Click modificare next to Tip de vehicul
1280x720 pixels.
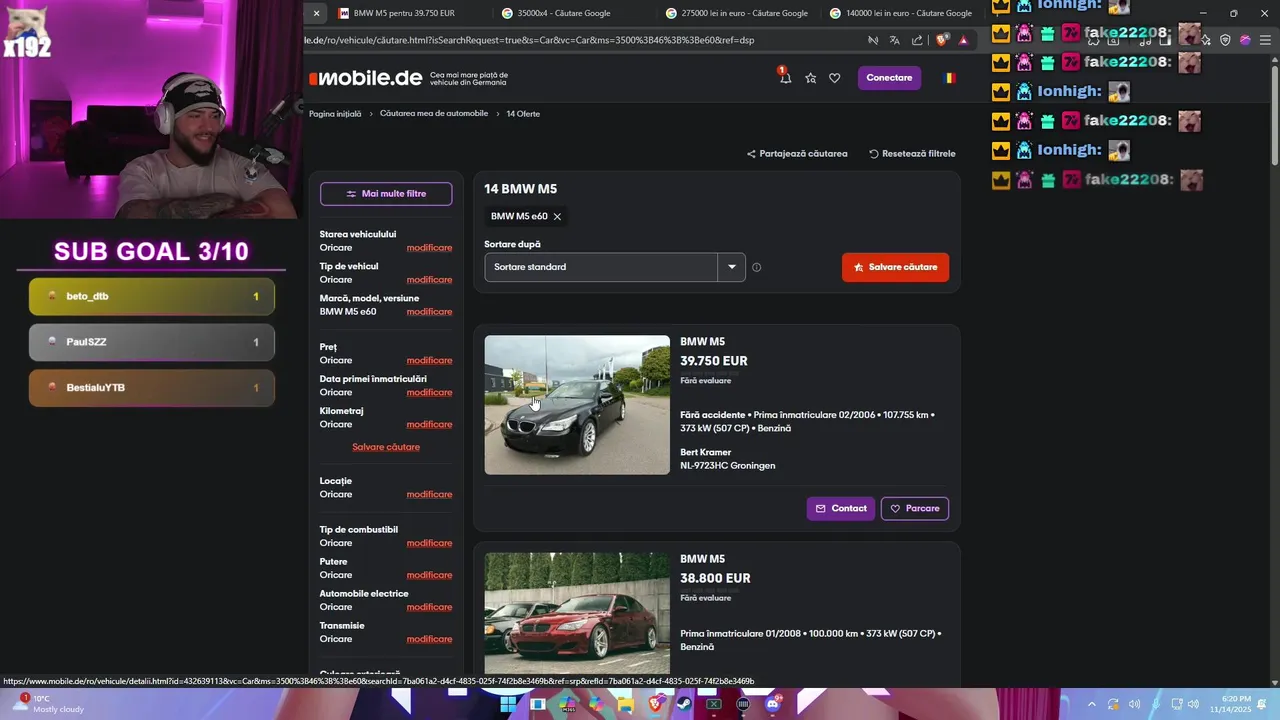tap(429, 279)
